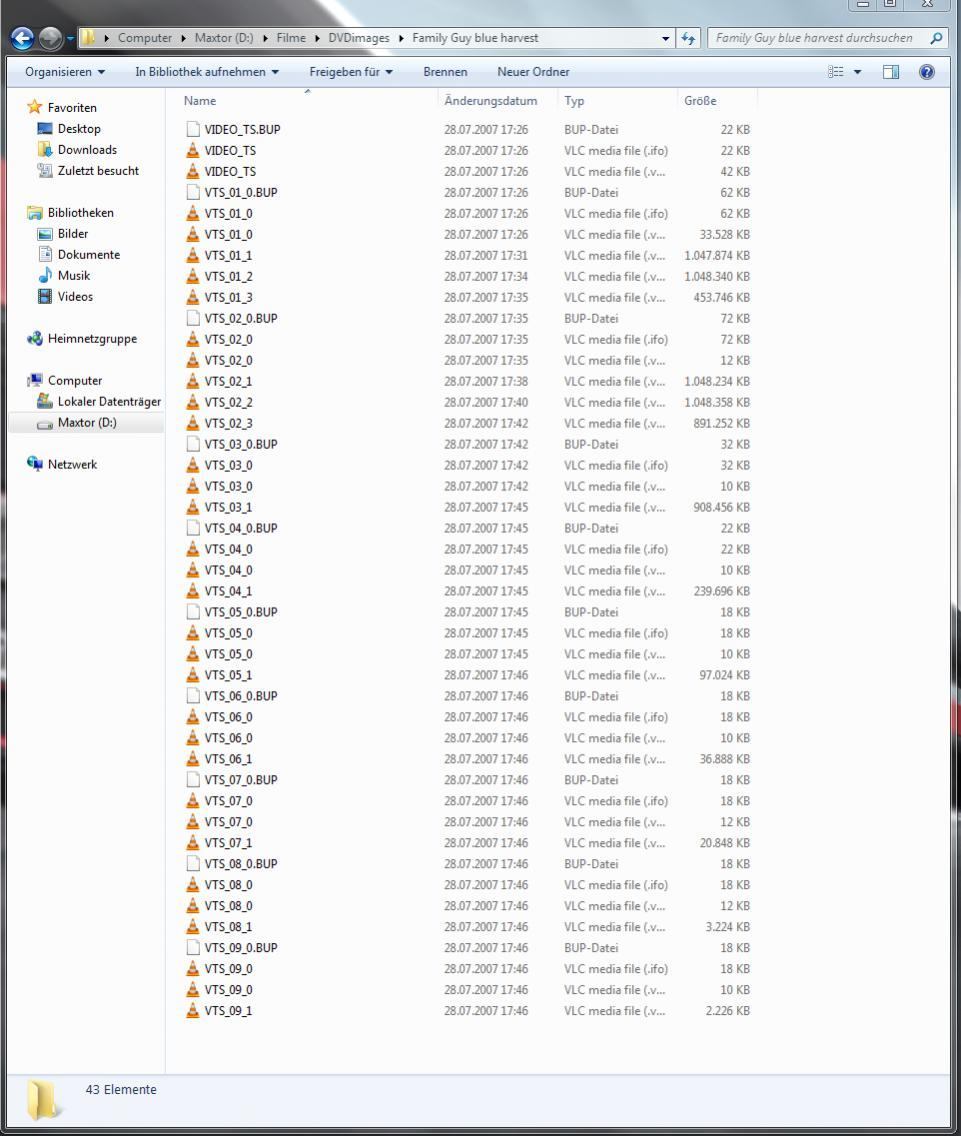Click VLC cone icon of VIDEO_TS .ifo file
This screenshot has width=961, height=1136.
(192, 150)
